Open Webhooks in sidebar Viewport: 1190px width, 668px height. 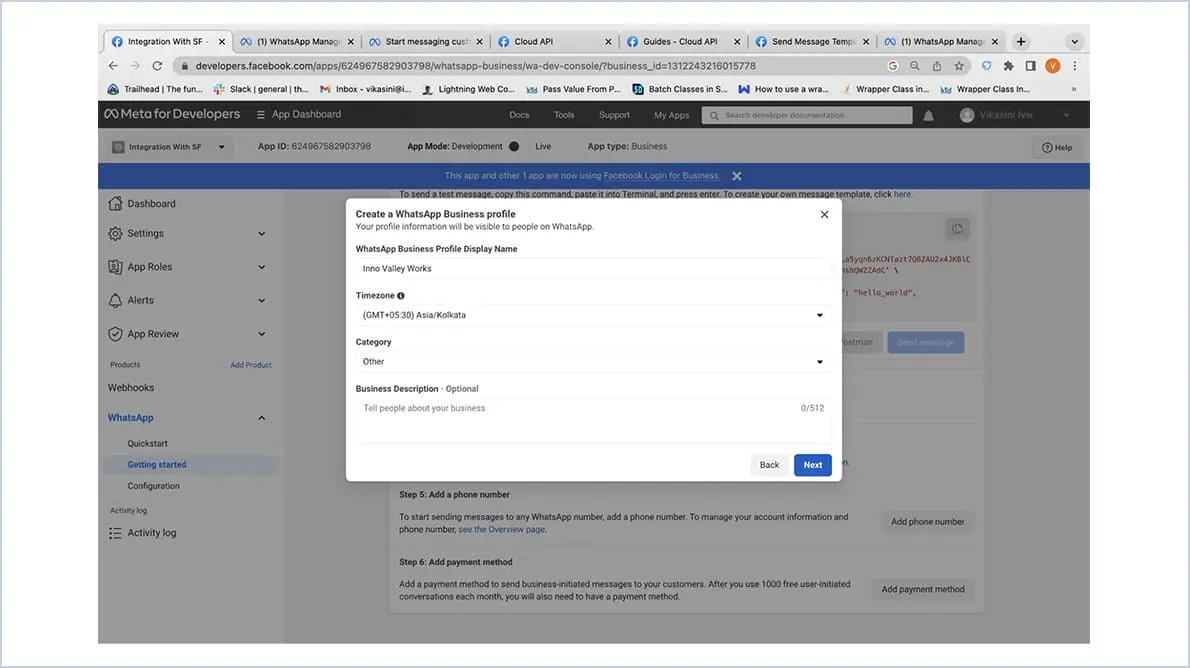click(x=131, y=388)
